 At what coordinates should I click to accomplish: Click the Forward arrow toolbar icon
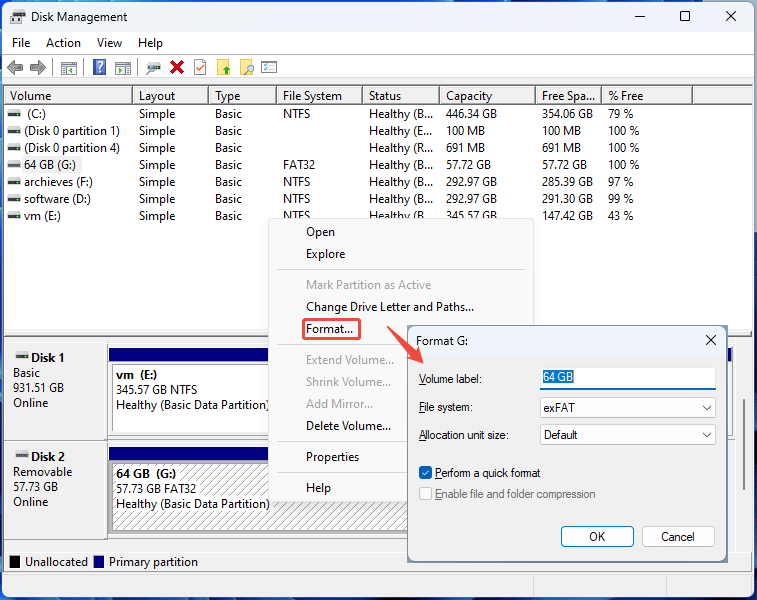[38, 68]
